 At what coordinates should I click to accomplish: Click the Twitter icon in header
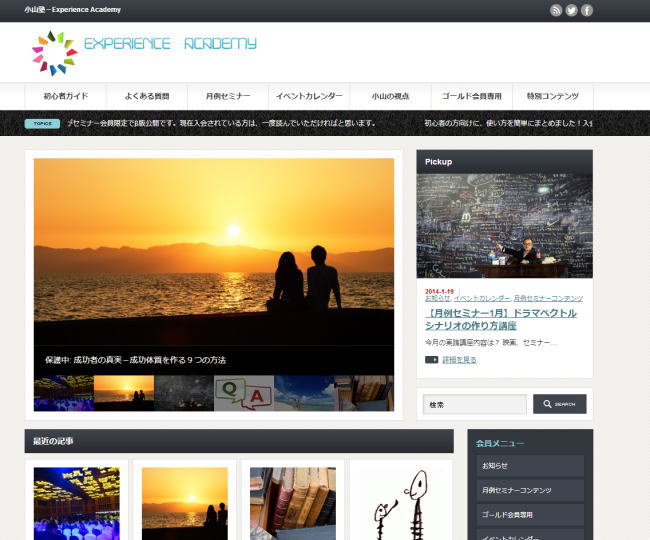(571, 10)
